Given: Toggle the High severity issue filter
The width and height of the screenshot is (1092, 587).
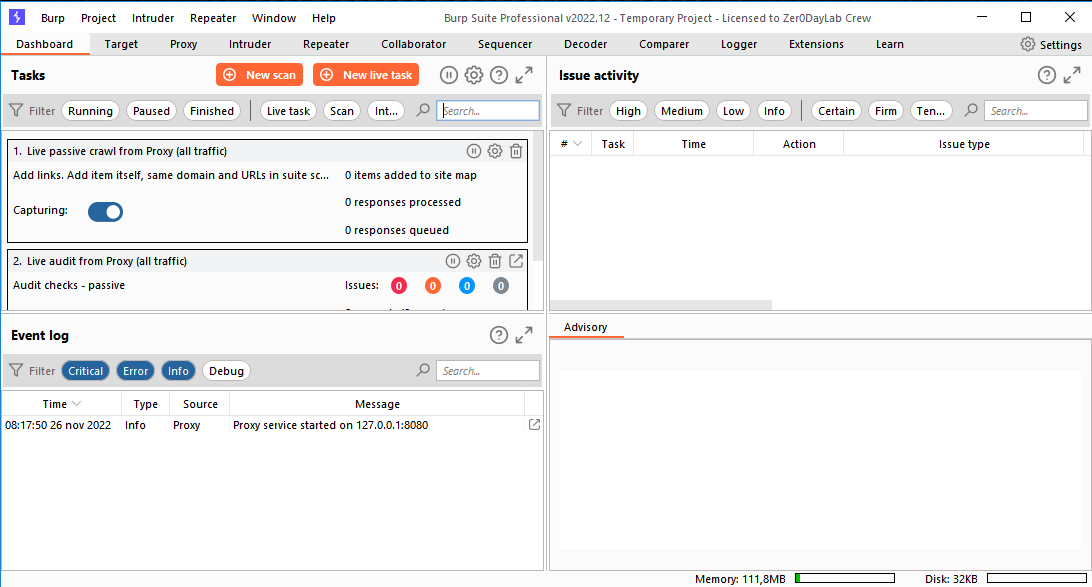Looking at the screenshot, I should click(628, 111).
